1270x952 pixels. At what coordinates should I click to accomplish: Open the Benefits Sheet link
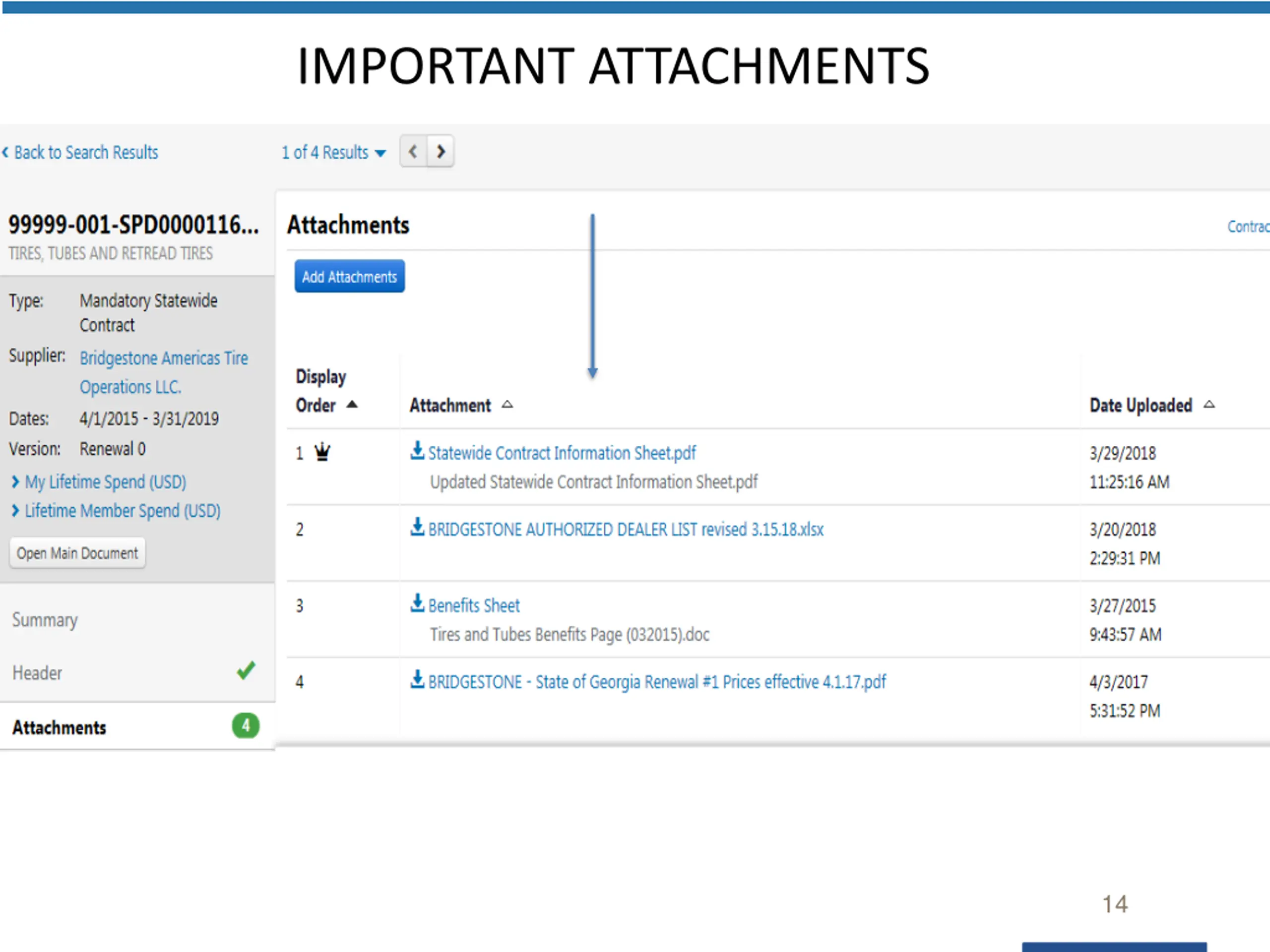(x=474, y=606)
